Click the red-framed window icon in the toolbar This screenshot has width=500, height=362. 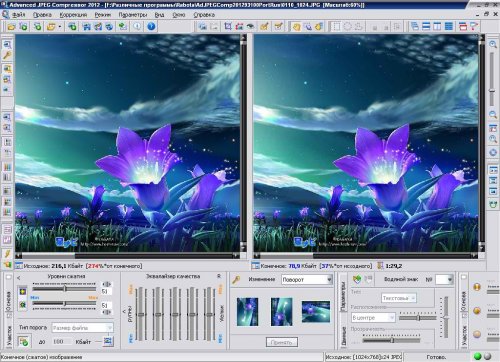click(463, 26)
